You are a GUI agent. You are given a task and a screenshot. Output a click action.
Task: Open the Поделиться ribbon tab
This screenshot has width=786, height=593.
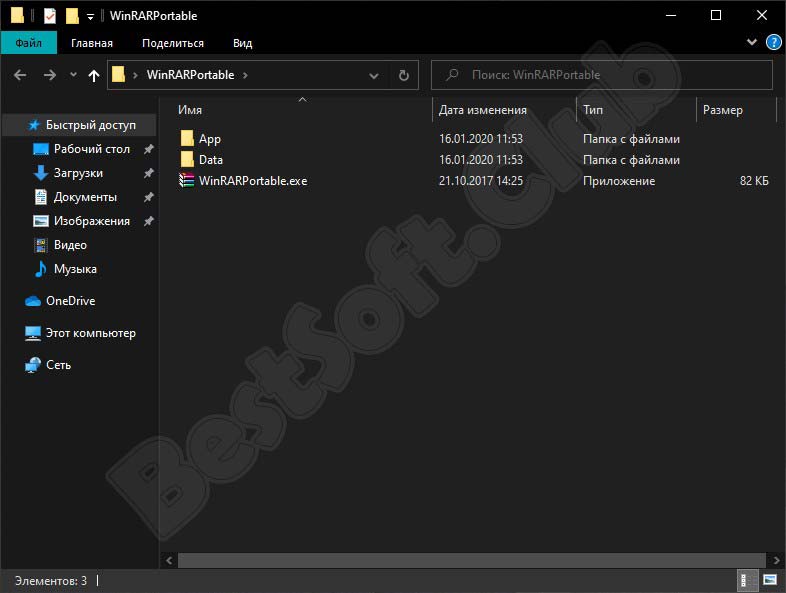click(x=173, y=43)
